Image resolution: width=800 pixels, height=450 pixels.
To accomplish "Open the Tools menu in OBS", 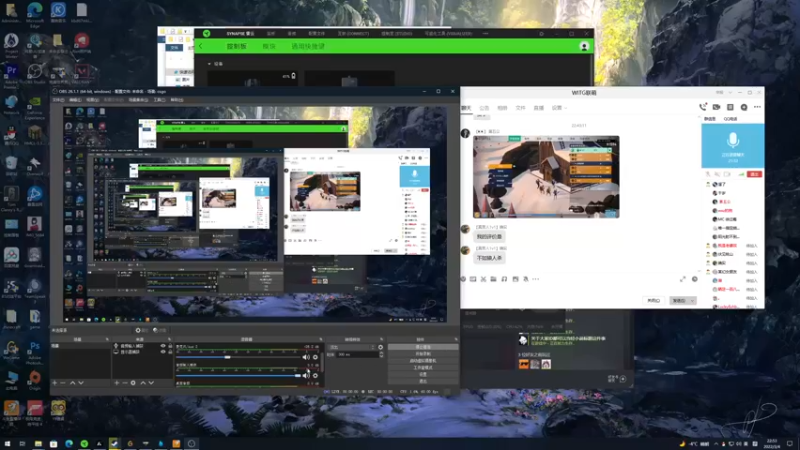I will [160, 100].
